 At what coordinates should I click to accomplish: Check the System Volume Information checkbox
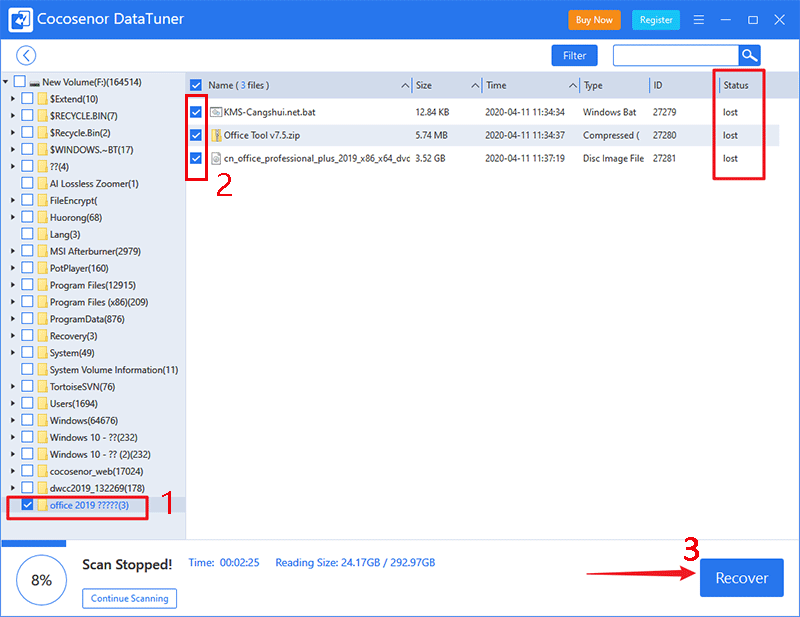pos(28,369)
